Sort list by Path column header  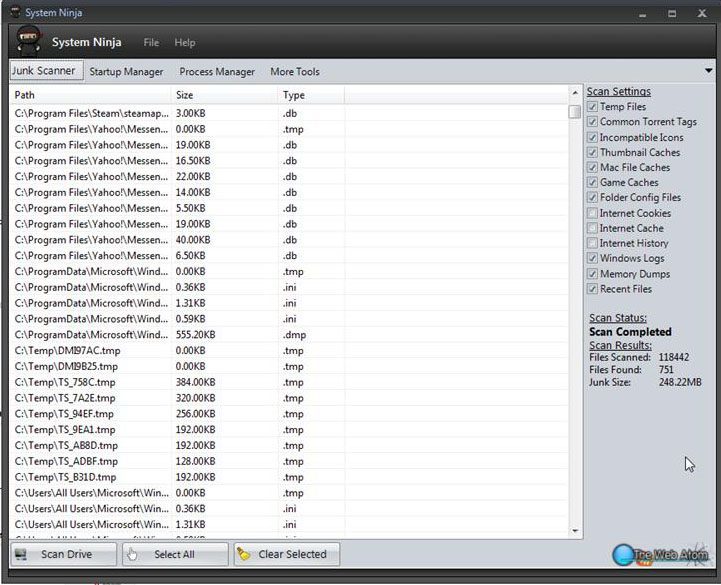(91, 95)
